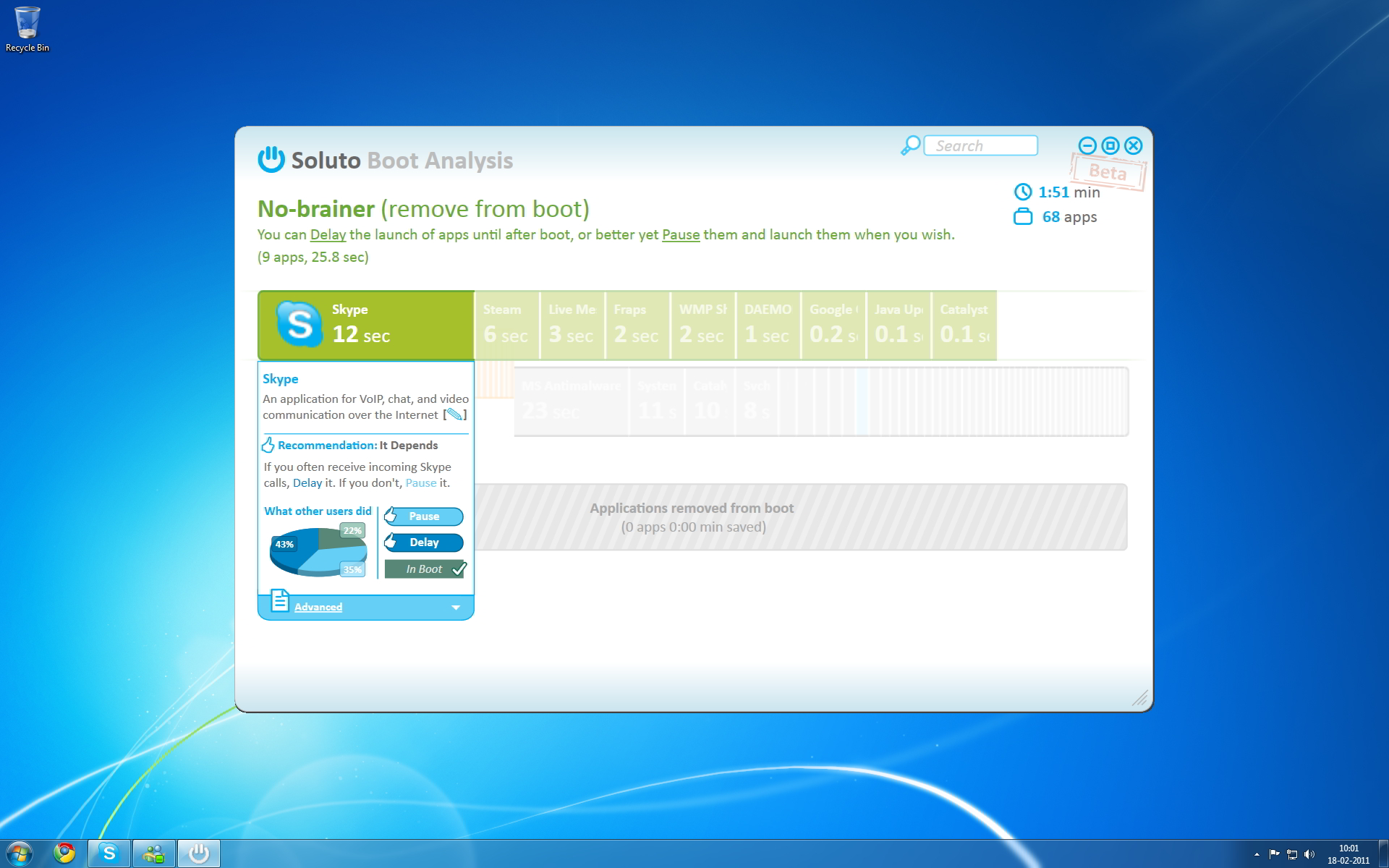Click the apps count briefcase icon
The image size is (1389, 868).
pos(1023,217)
